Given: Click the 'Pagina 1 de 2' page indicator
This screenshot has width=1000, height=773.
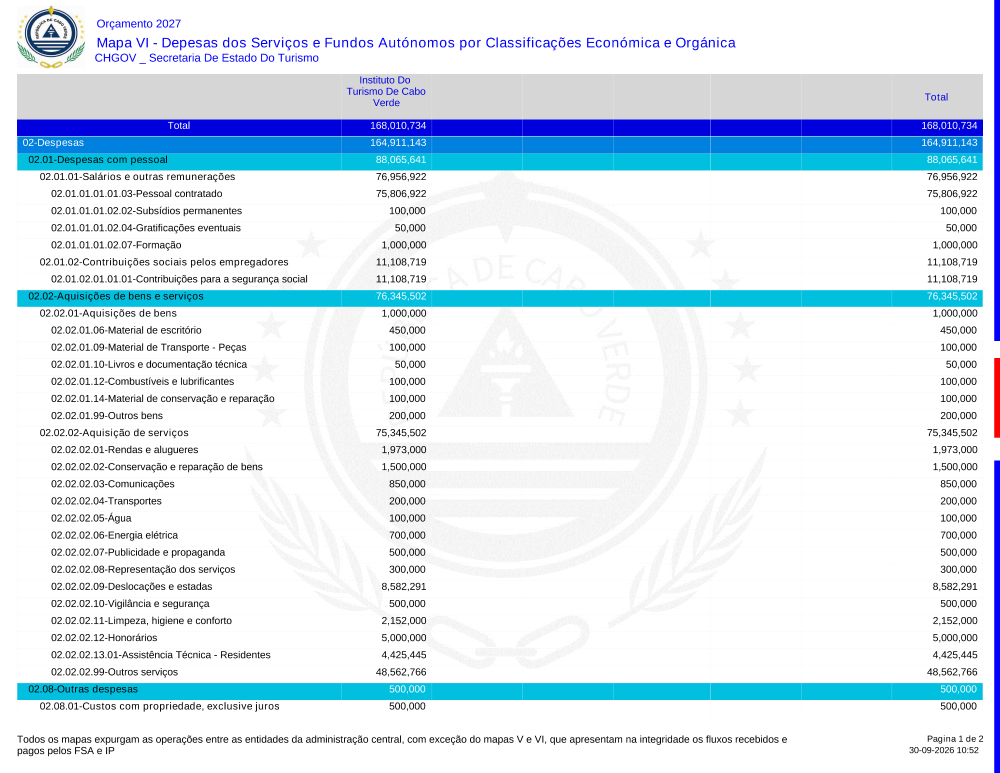Looking at the screenshot, I should [x=955, y=739].
